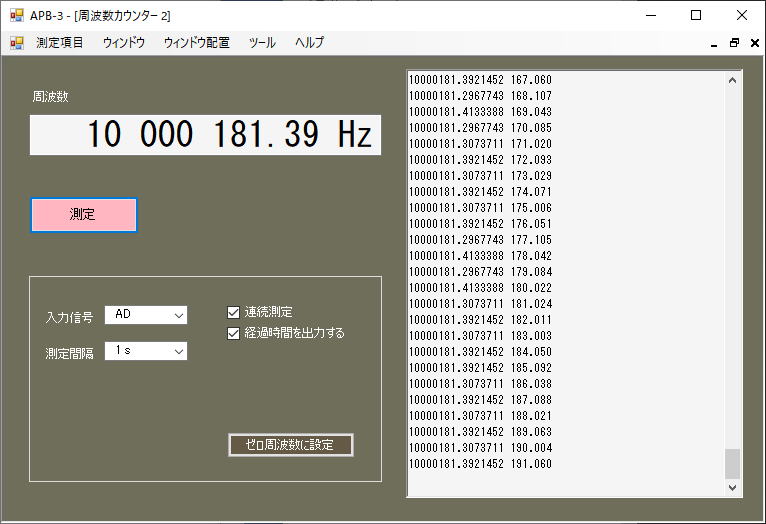
Task: Open the 測定間隔 1 s dropdown
Action: click(x=146, y=351)
